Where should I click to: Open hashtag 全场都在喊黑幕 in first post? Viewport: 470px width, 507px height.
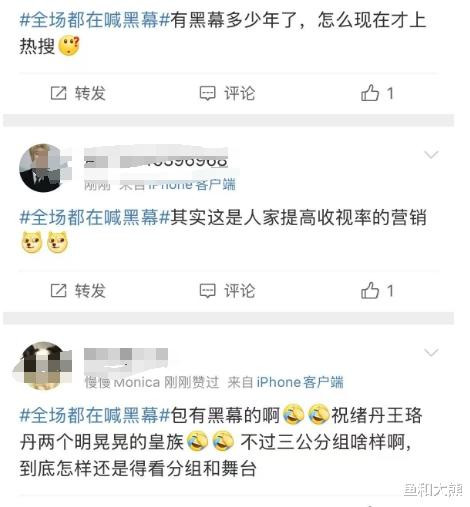pos(95,20)
